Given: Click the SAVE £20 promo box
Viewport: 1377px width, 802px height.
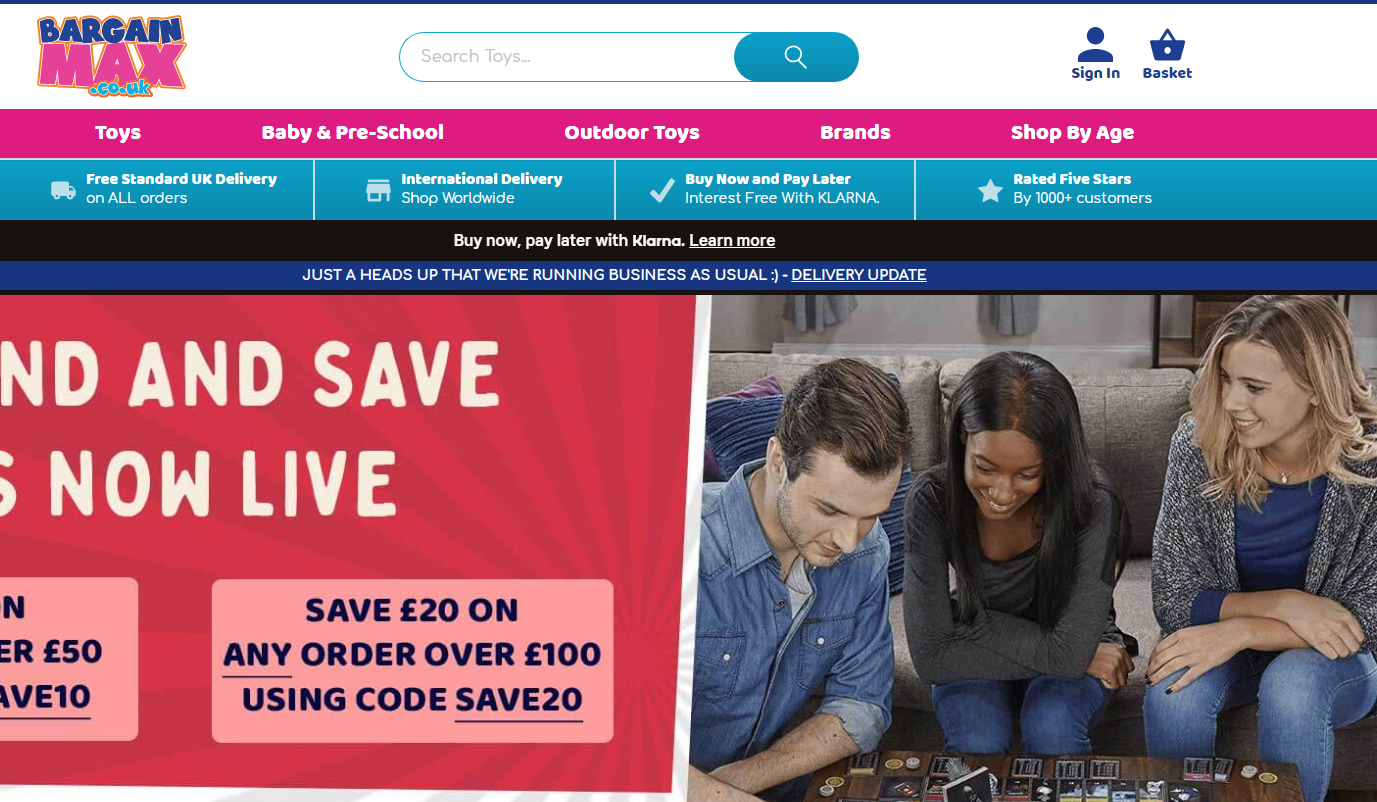Looking at the screenshot, I should 412,660.
